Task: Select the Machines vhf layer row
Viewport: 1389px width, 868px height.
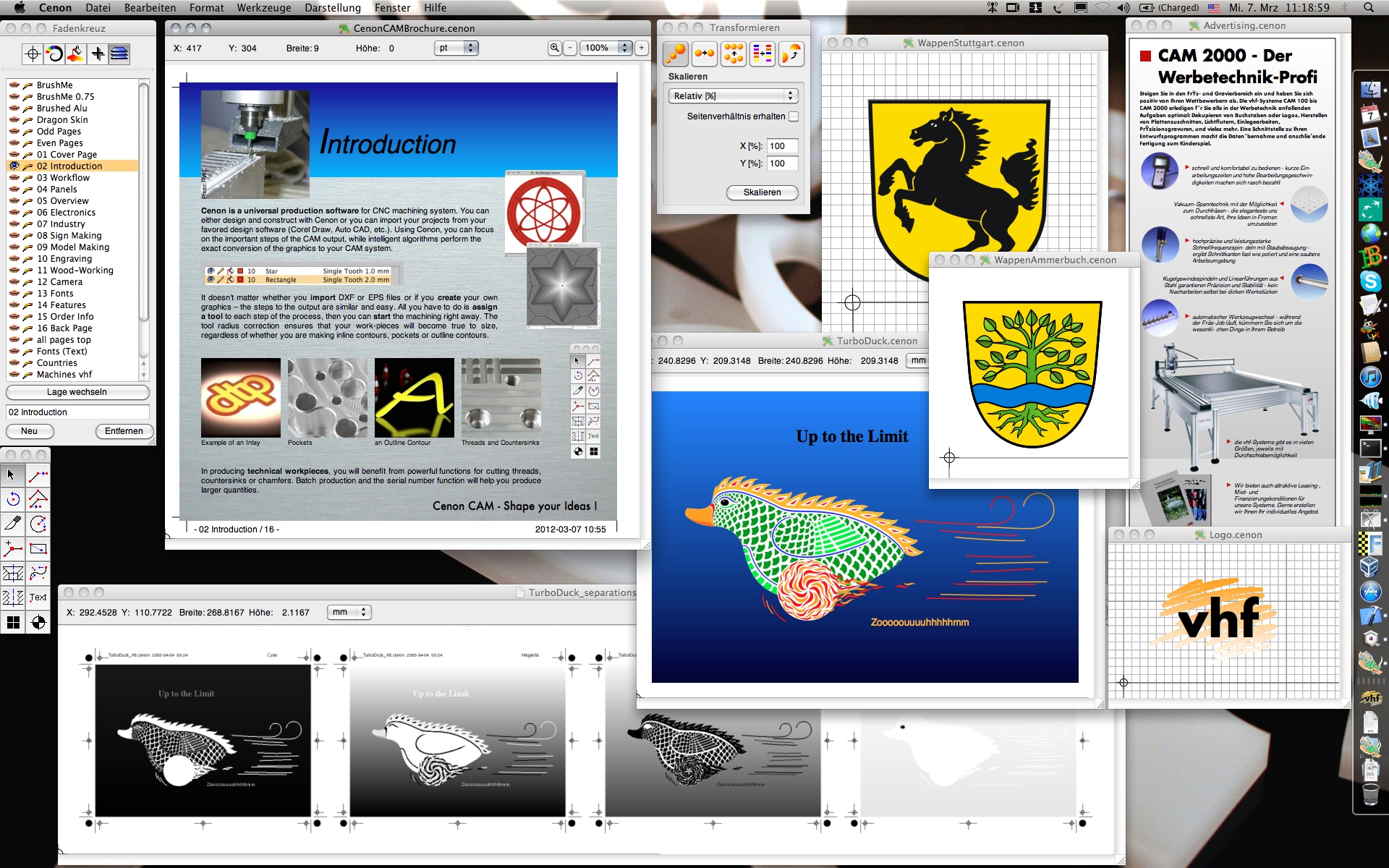Action: click(x=72, y=374)
